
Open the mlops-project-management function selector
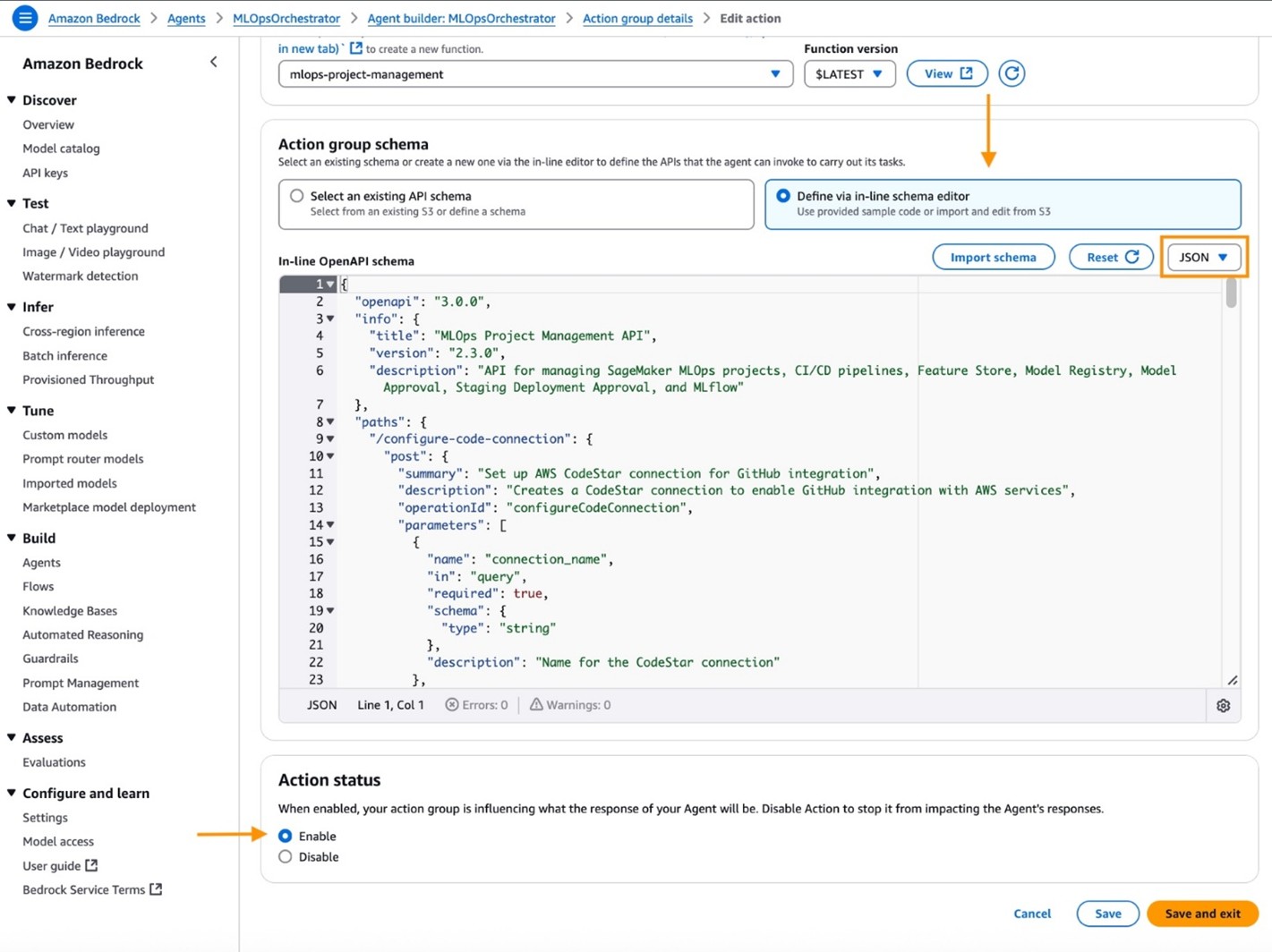[x=535, y=74]
